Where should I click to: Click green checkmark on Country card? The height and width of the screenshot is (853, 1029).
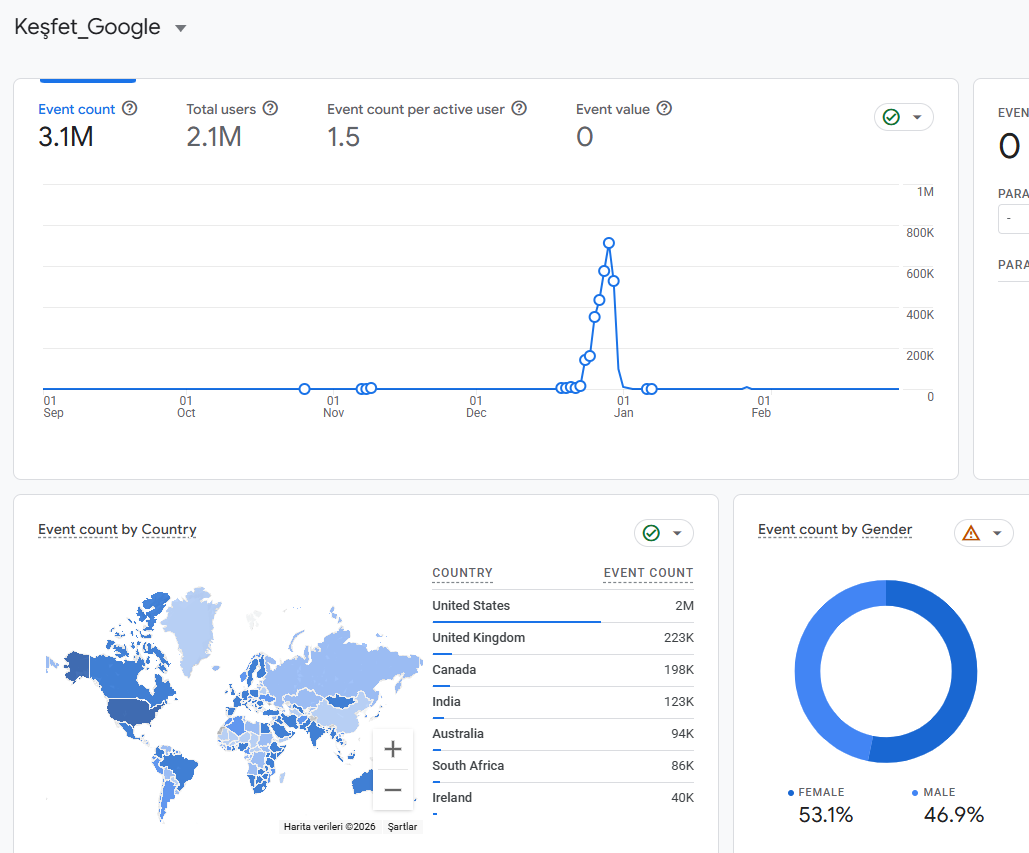click(651, 533)
